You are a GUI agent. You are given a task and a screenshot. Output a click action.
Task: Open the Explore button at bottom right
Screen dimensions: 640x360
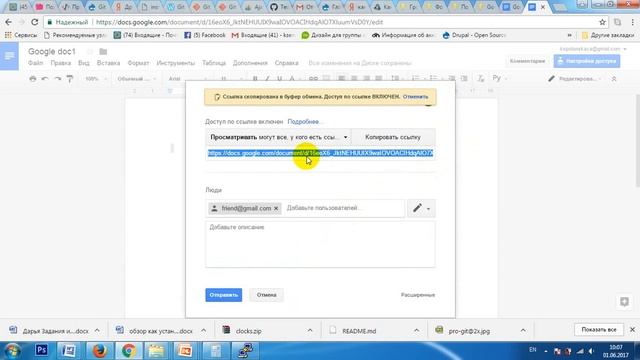624,302
